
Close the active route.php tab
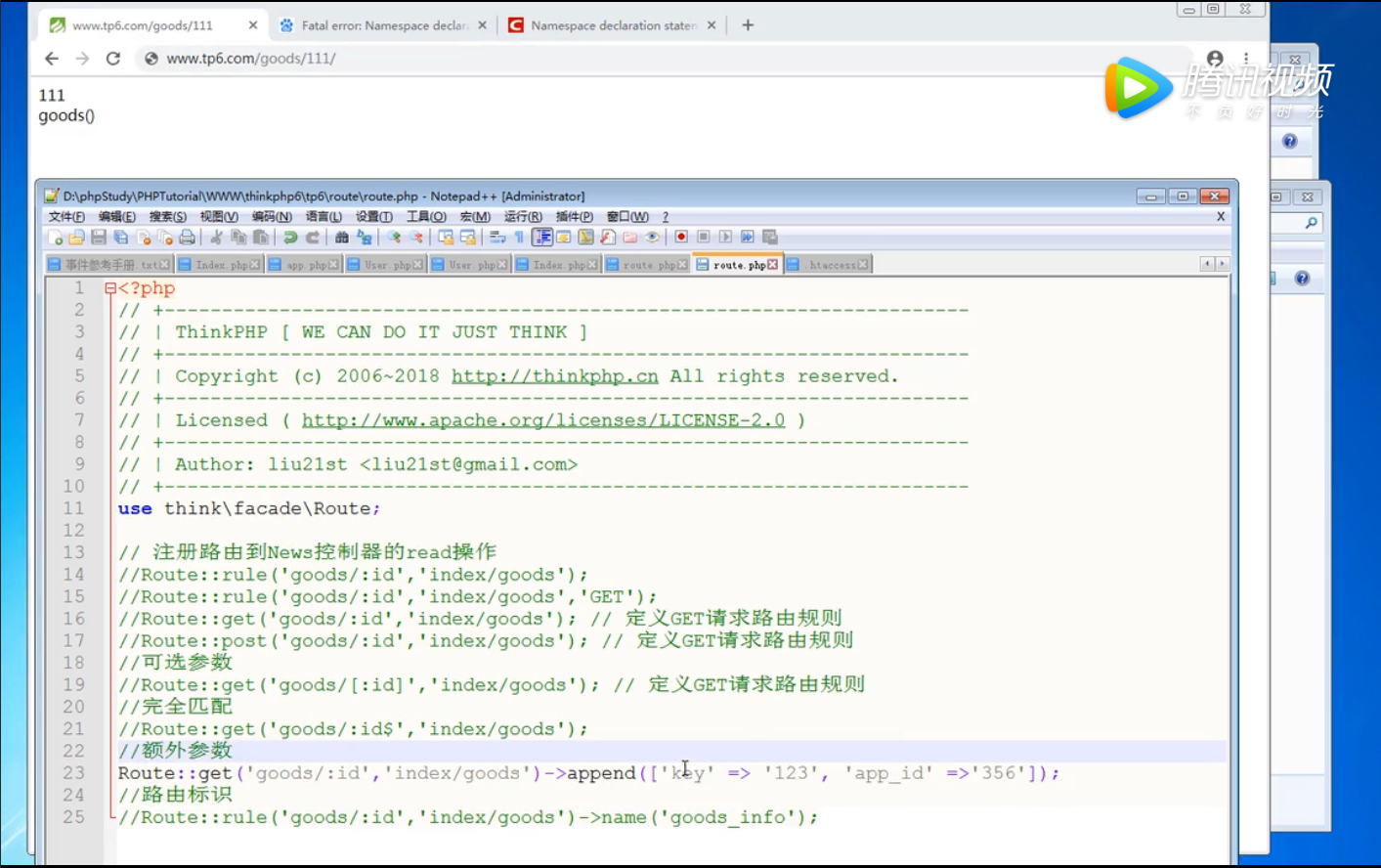[773, 265]
